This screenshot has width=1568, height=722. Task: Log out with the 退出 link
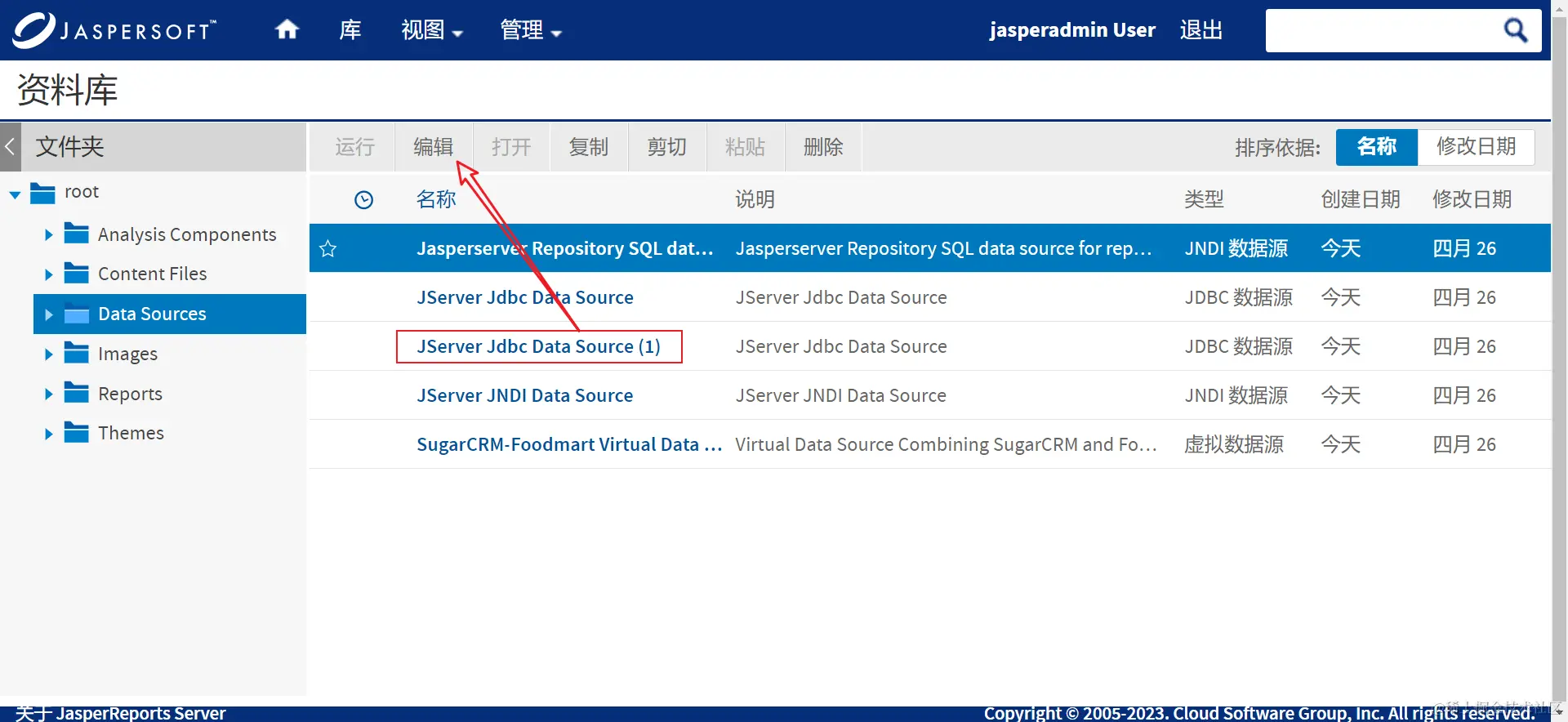click(1201, 30)
